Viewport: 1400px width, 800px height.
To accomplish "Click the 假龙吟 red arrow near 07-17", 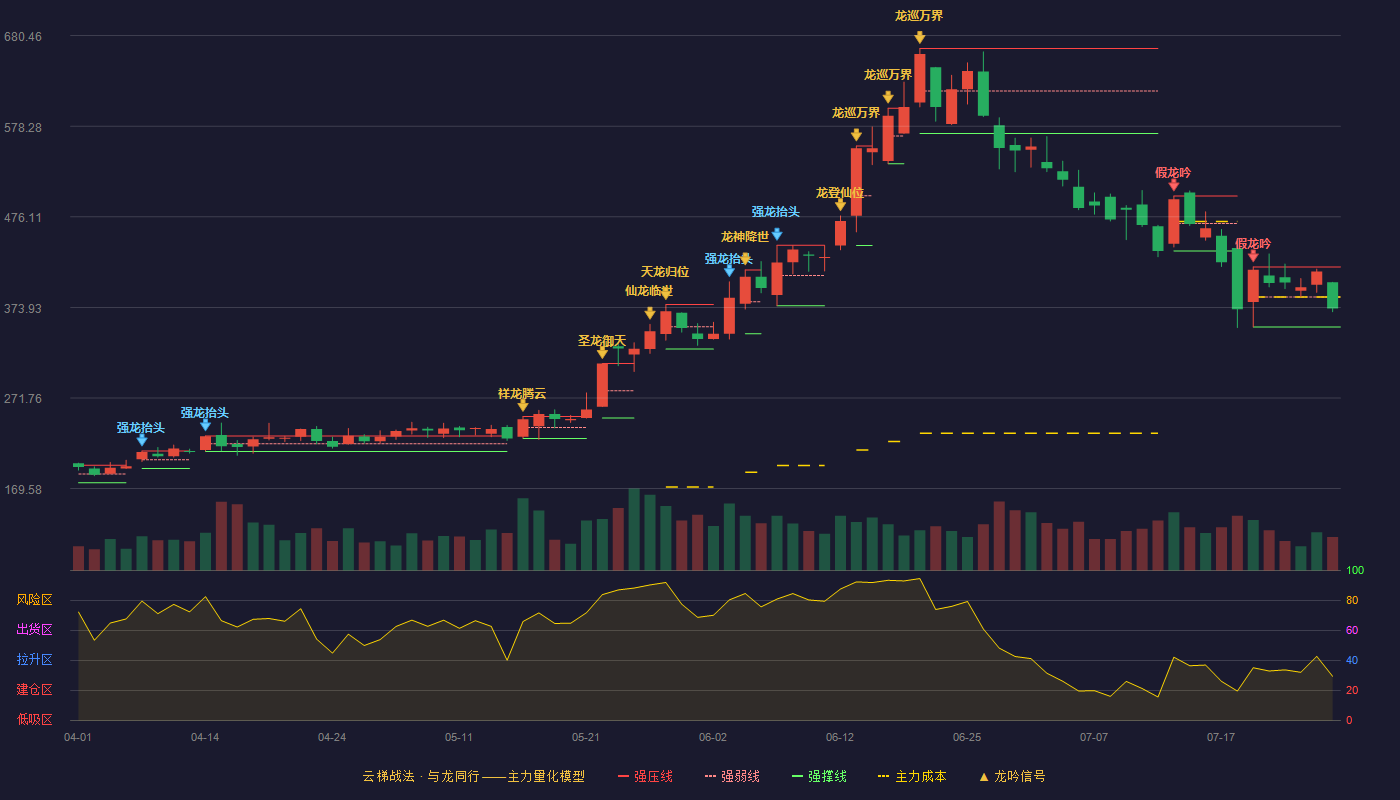I will (x=1253, y=256).
